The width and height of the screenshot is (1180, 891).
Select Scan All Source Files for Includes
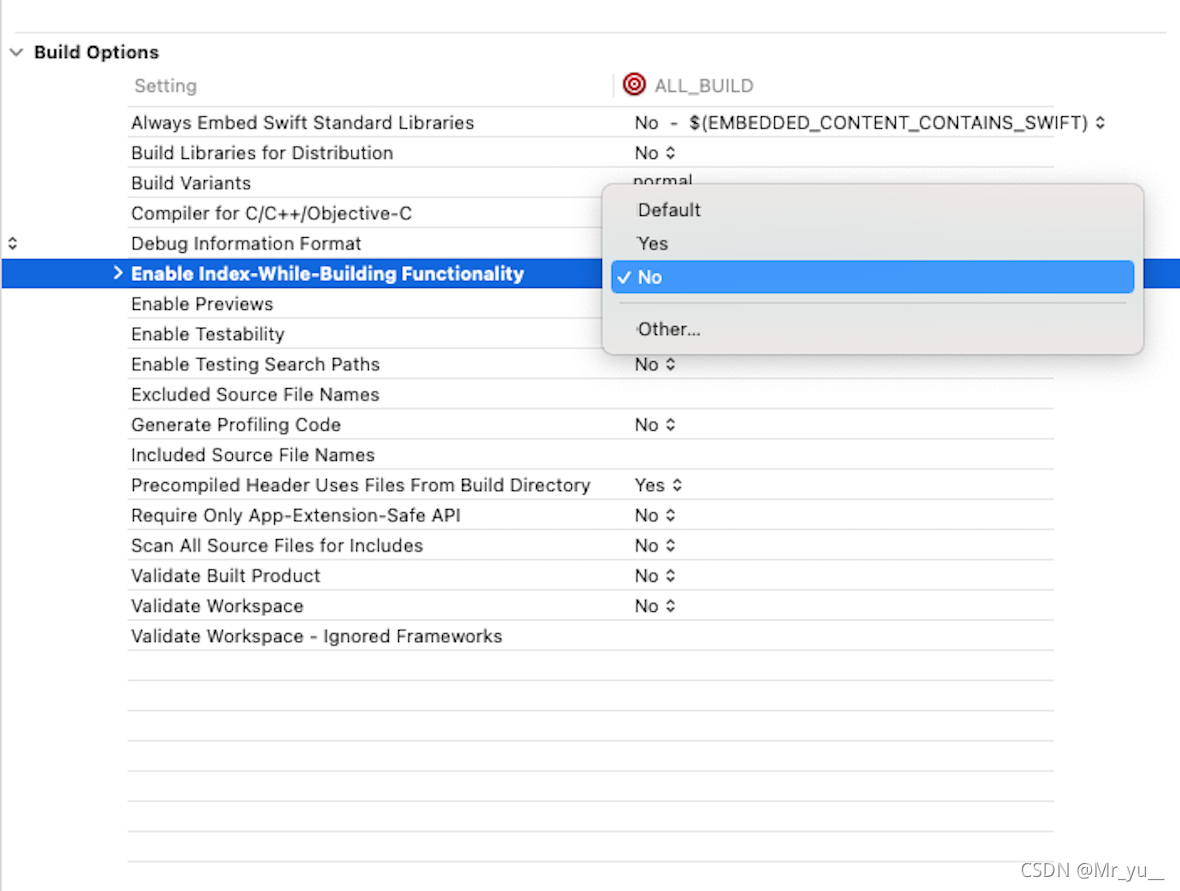277,546
